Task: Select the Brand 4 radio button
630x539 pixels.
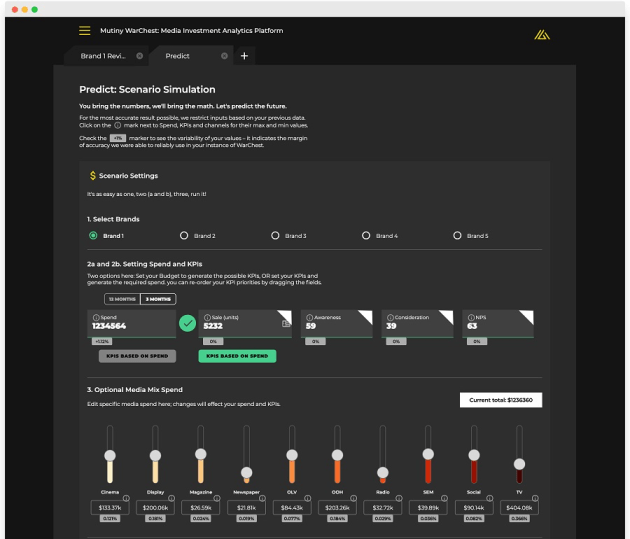Action: [x=366, y=235]
